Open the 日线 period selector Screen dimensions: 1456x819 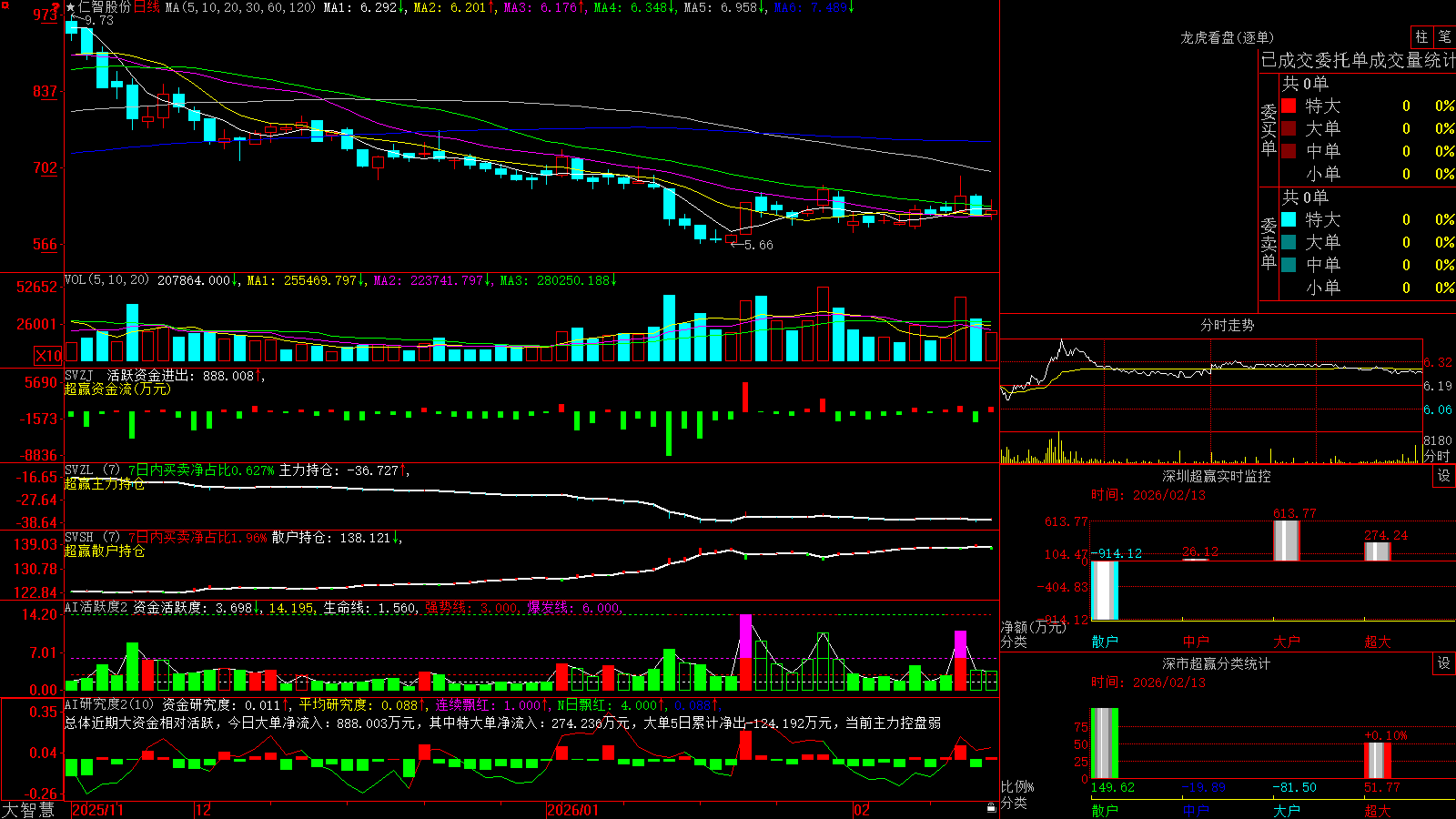coord(147,7)
